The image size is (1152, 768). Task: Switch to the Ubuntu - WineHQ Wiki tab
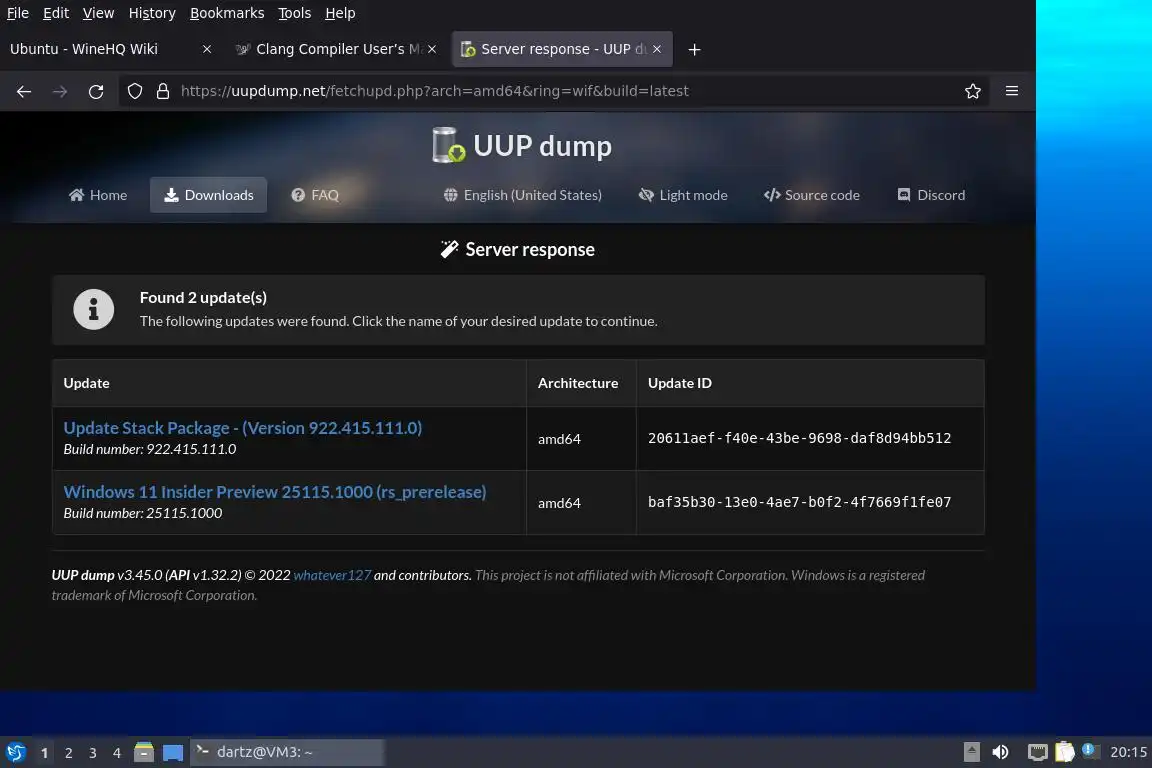tap(103, 49)
